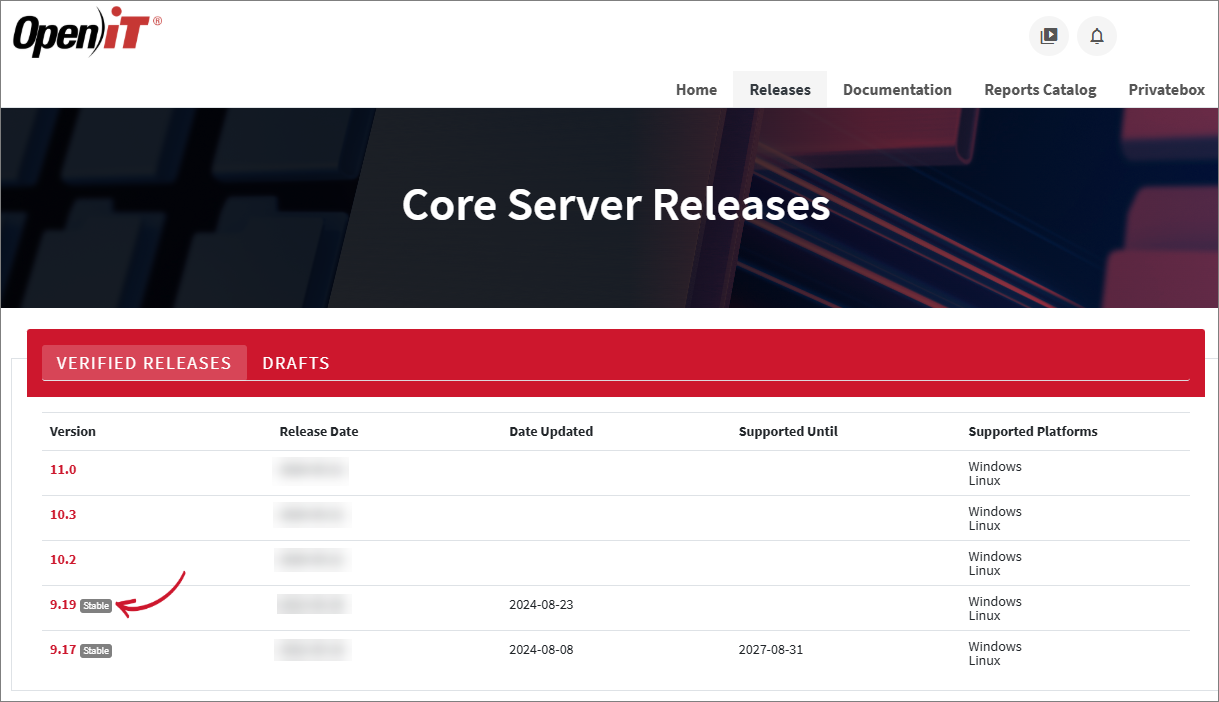The image size is (1219, 702).
Task: Select the Date Updated column header
Action: pyautogui.click(x=551, y=431)
